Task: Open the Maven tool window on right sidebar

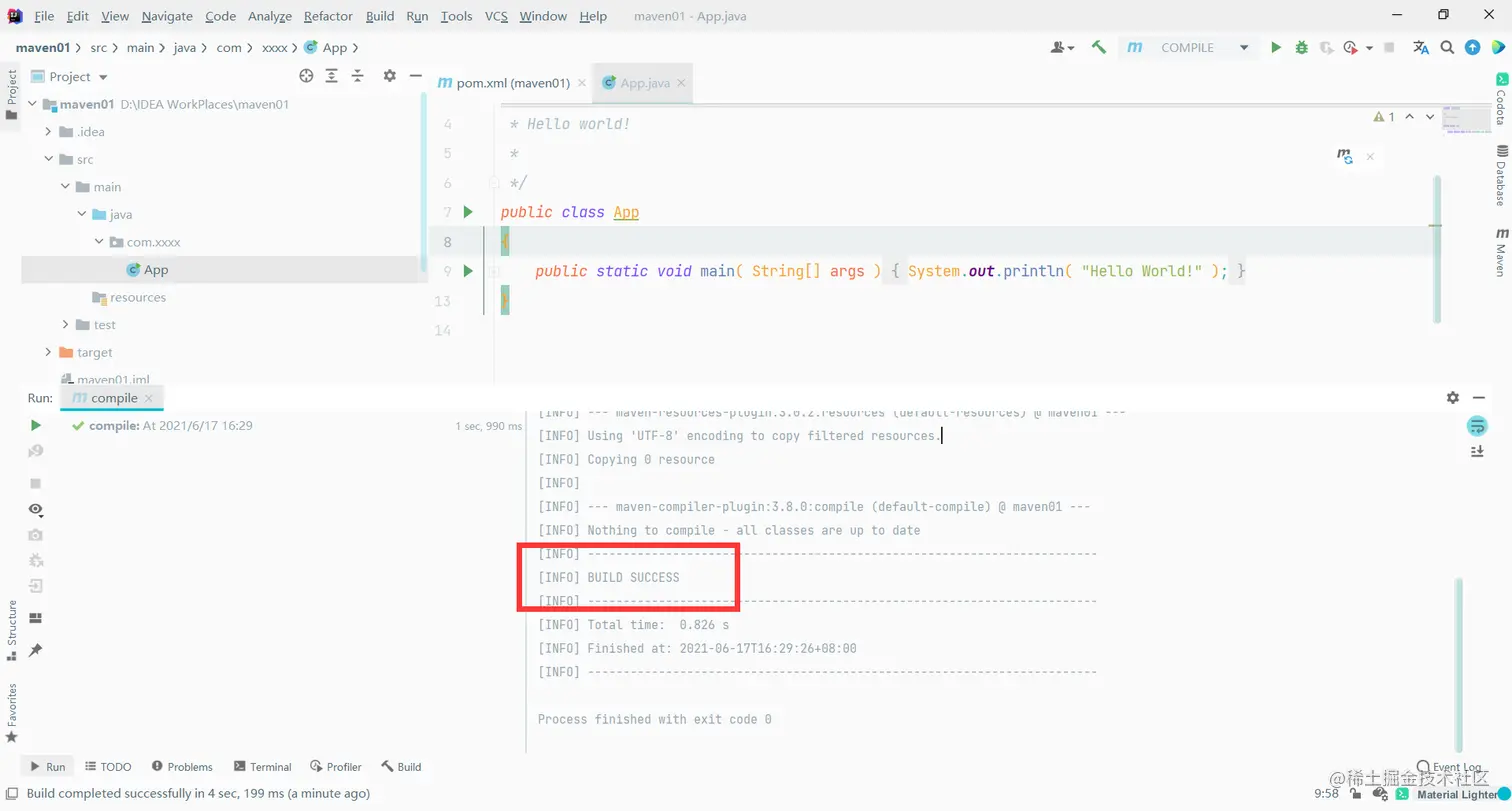Action: 1501,250
